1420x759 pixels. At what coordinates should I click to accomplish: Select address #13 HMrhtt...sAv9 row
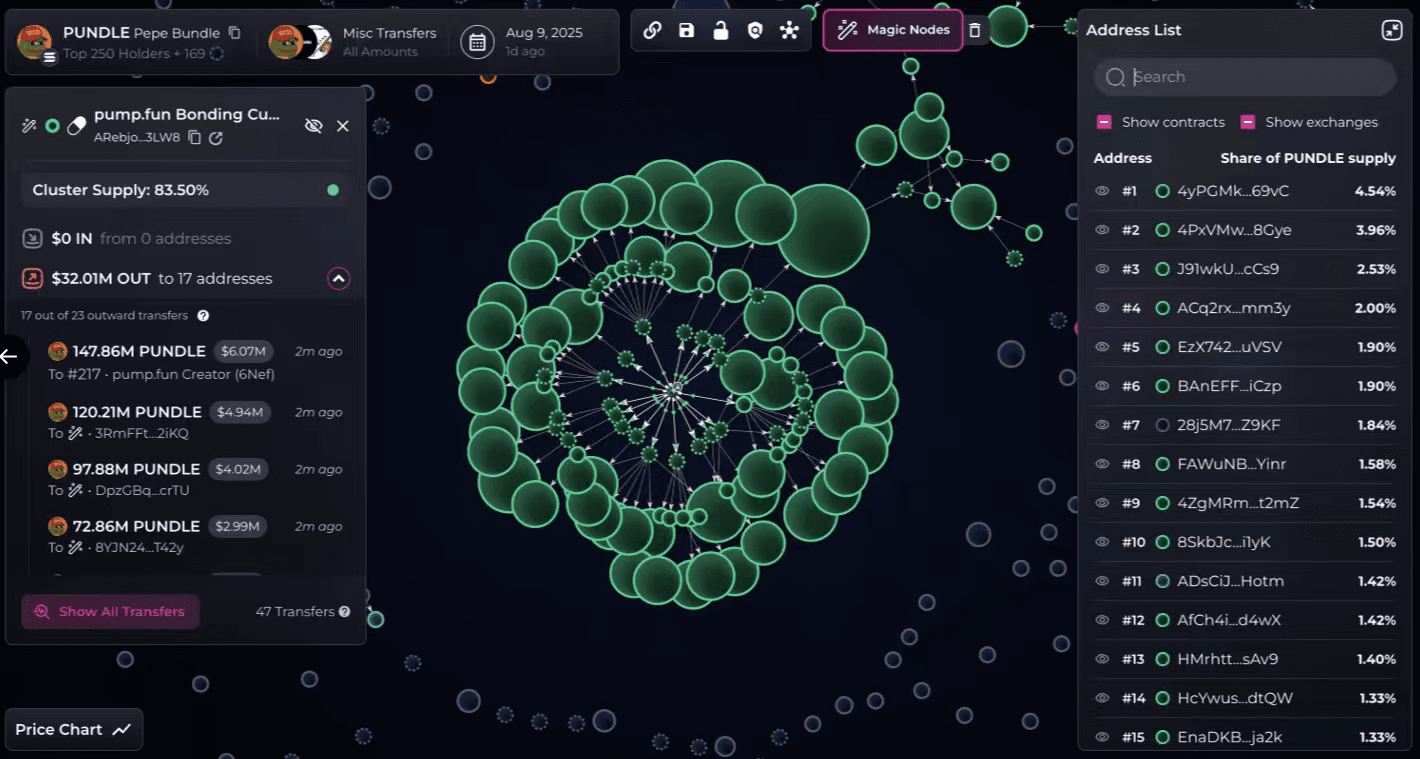[x=1244, y=659]
